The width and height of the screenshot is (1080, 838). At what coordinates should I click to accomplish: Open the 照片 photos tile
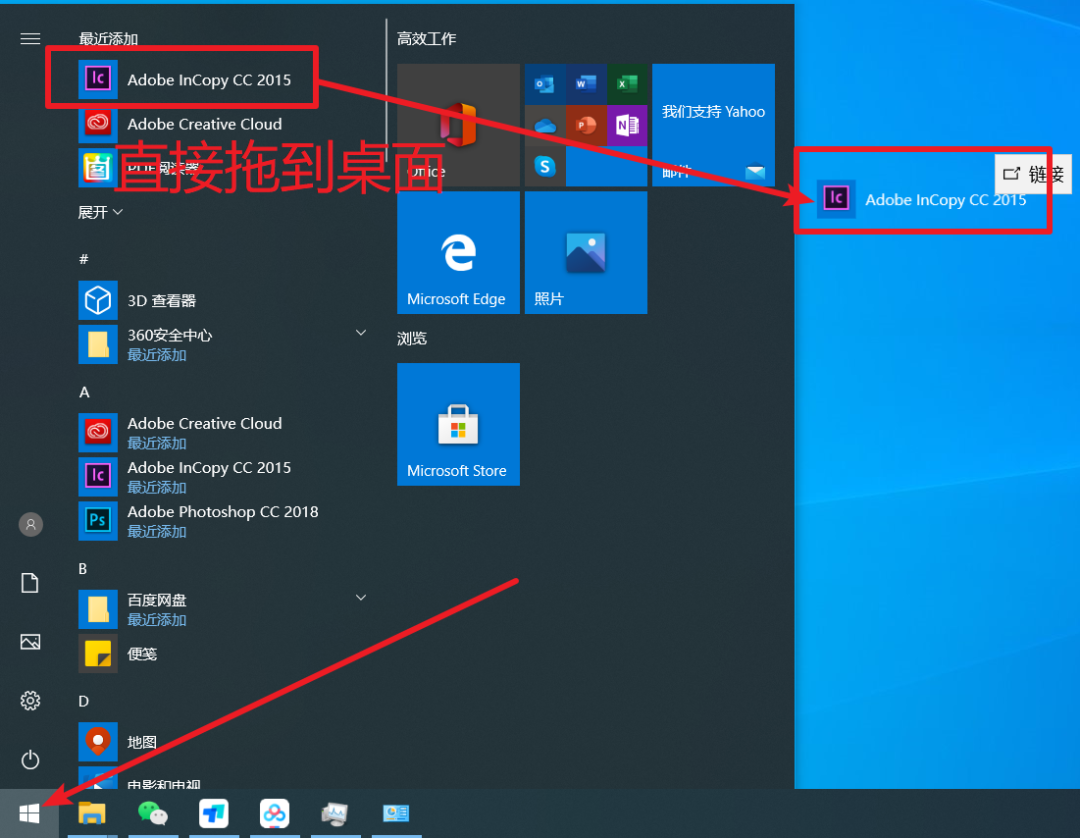[586, 253]
